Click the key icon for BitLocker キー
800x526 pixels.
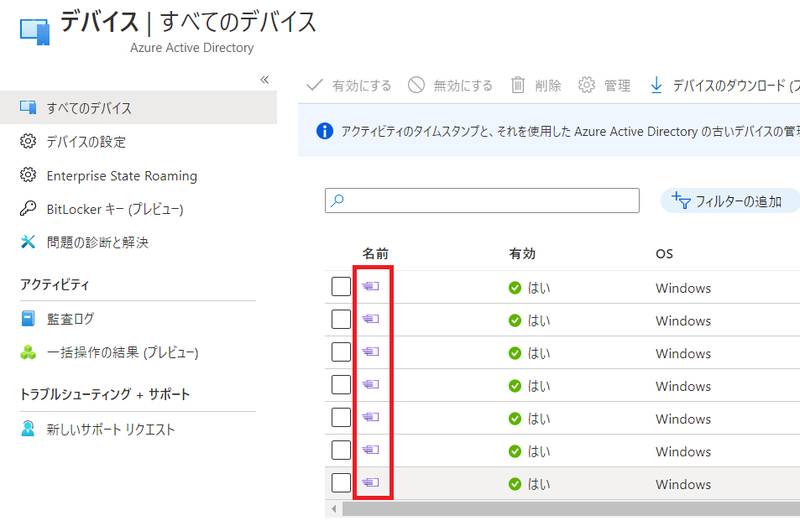[x=28, y=208]
